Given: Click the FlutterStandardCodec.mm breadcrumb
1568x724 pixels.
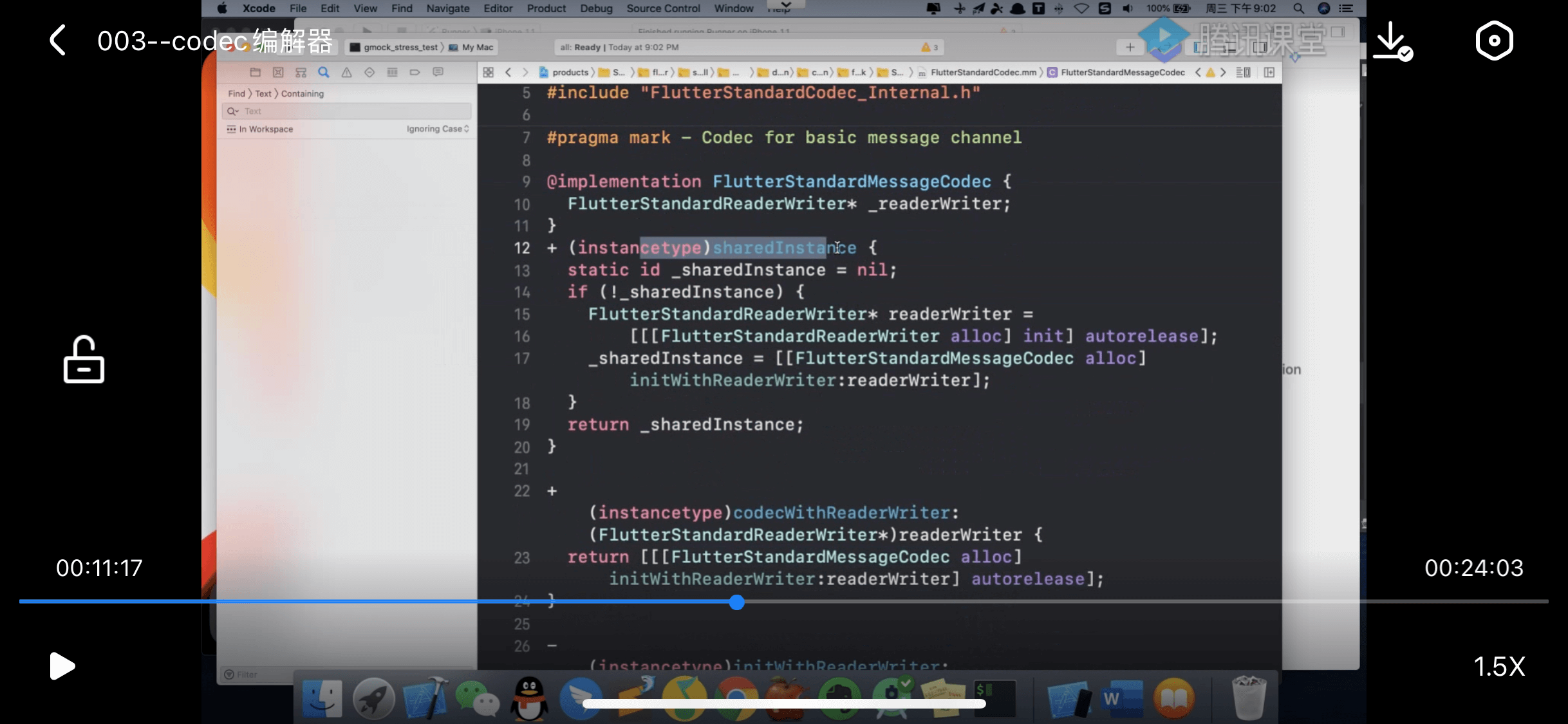Looking at the screenshot, I should 983,72.
